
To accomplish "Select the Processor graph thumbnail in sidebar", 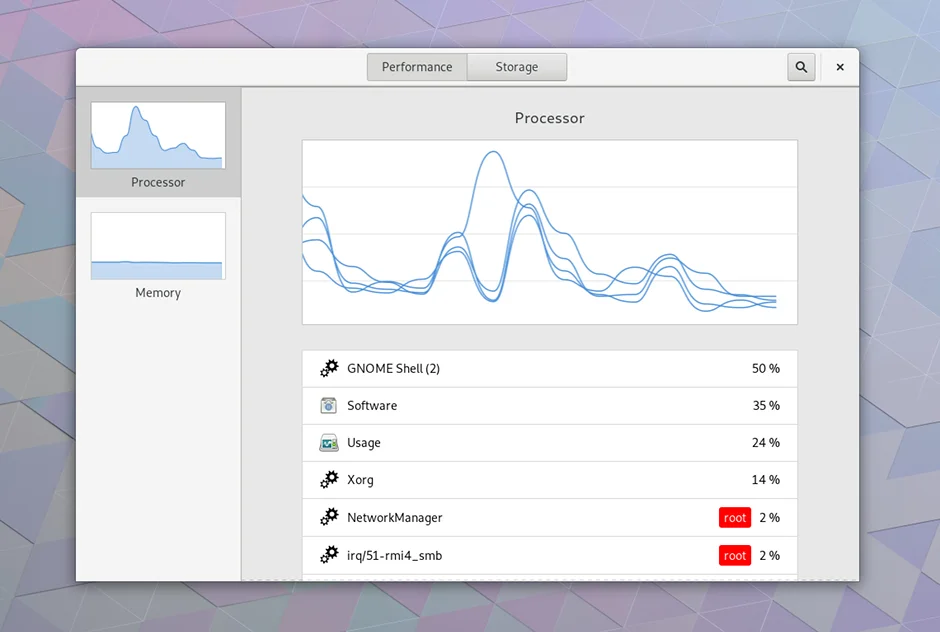I will click(158, 136).
